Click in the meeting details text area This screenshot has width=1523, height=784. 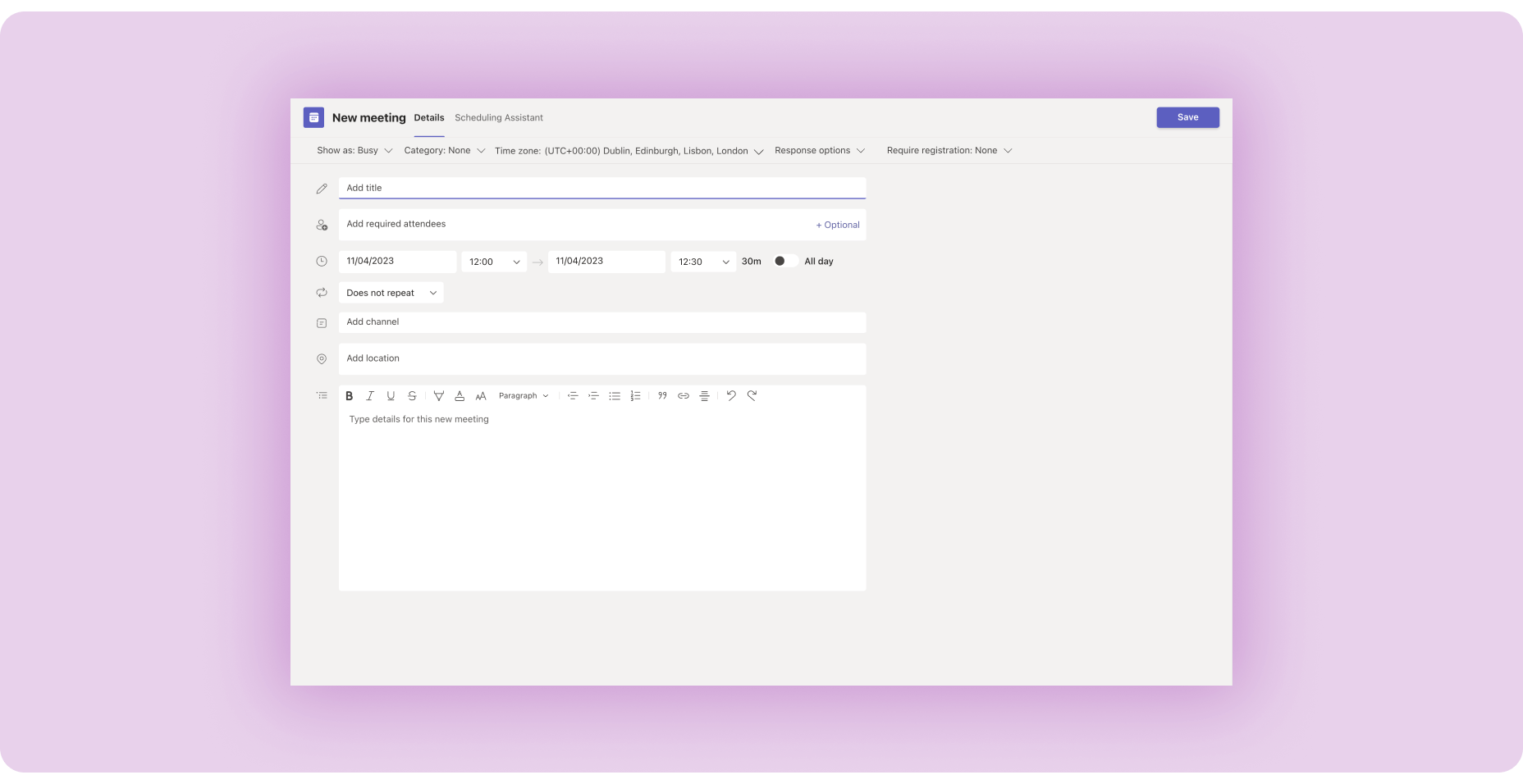(602, 499)
